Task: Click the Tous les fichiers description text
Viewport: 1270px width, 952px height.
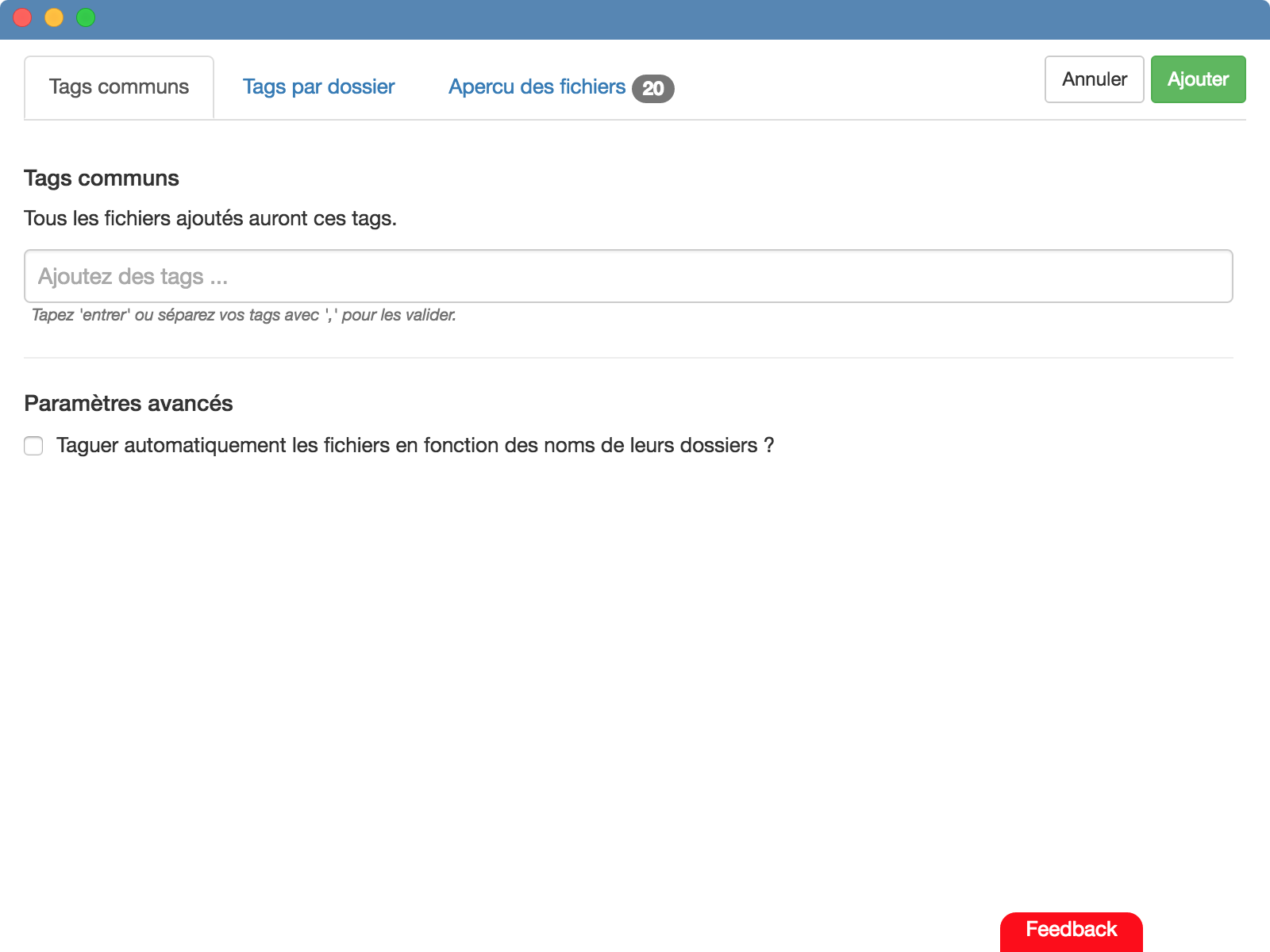Action: pyautogui.click(x=211, y=218)
